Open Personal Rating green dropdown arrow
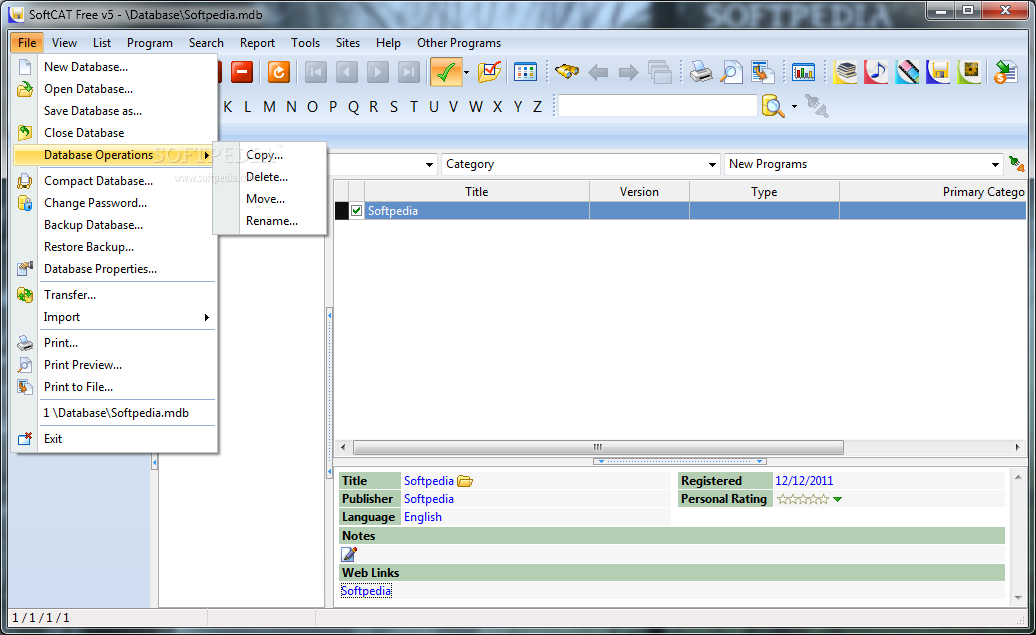 coord(838,500)
